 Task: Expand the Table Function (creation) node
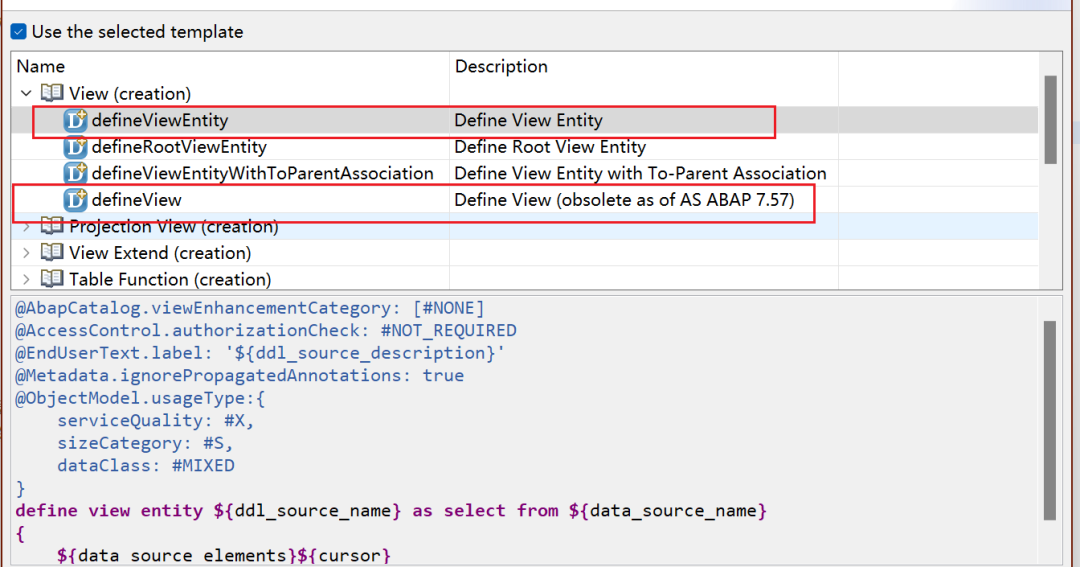click(x=26, y=280)
